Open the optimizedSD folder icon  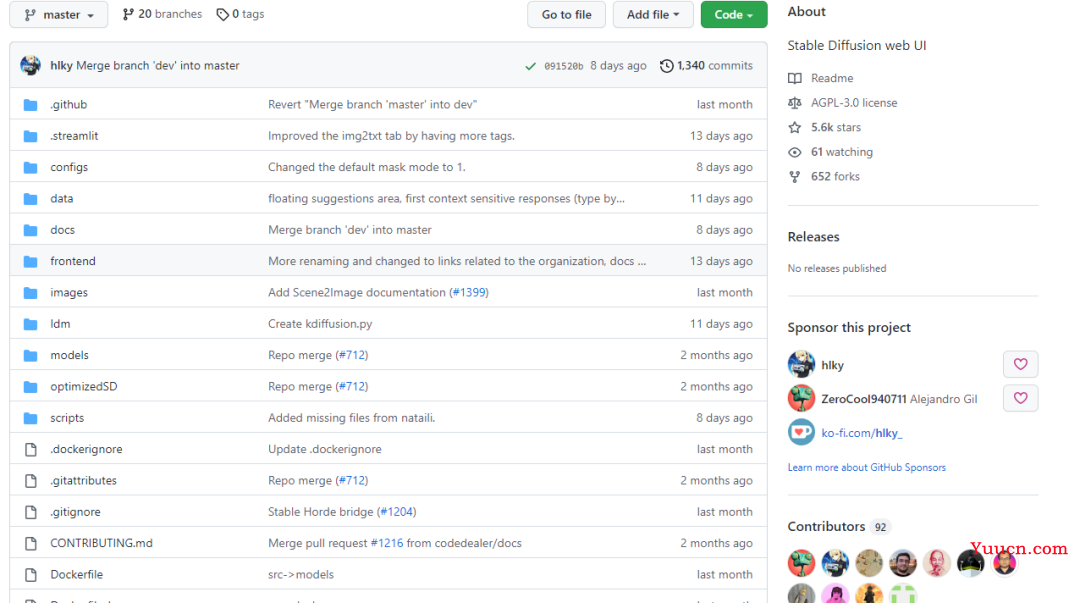tap(30, 387)
